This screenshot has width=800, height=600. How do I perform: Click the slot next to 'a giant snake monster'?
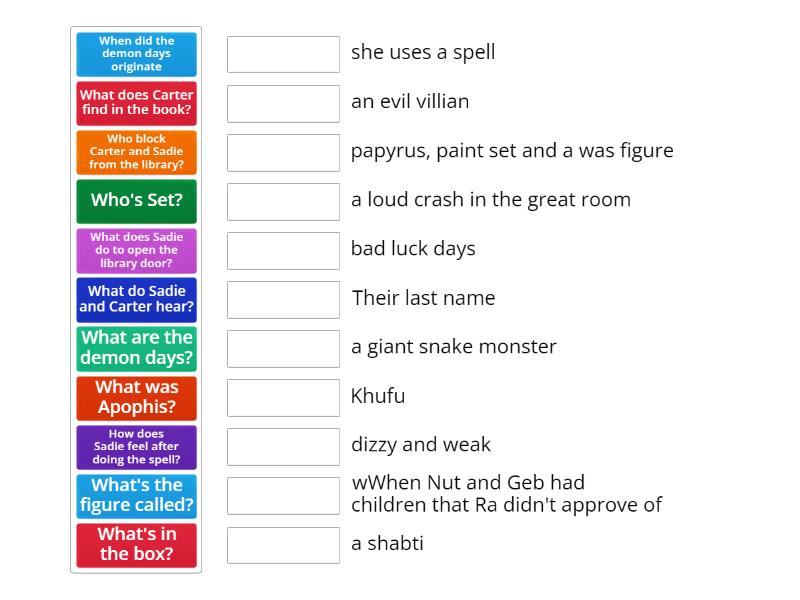pos(283,348)
